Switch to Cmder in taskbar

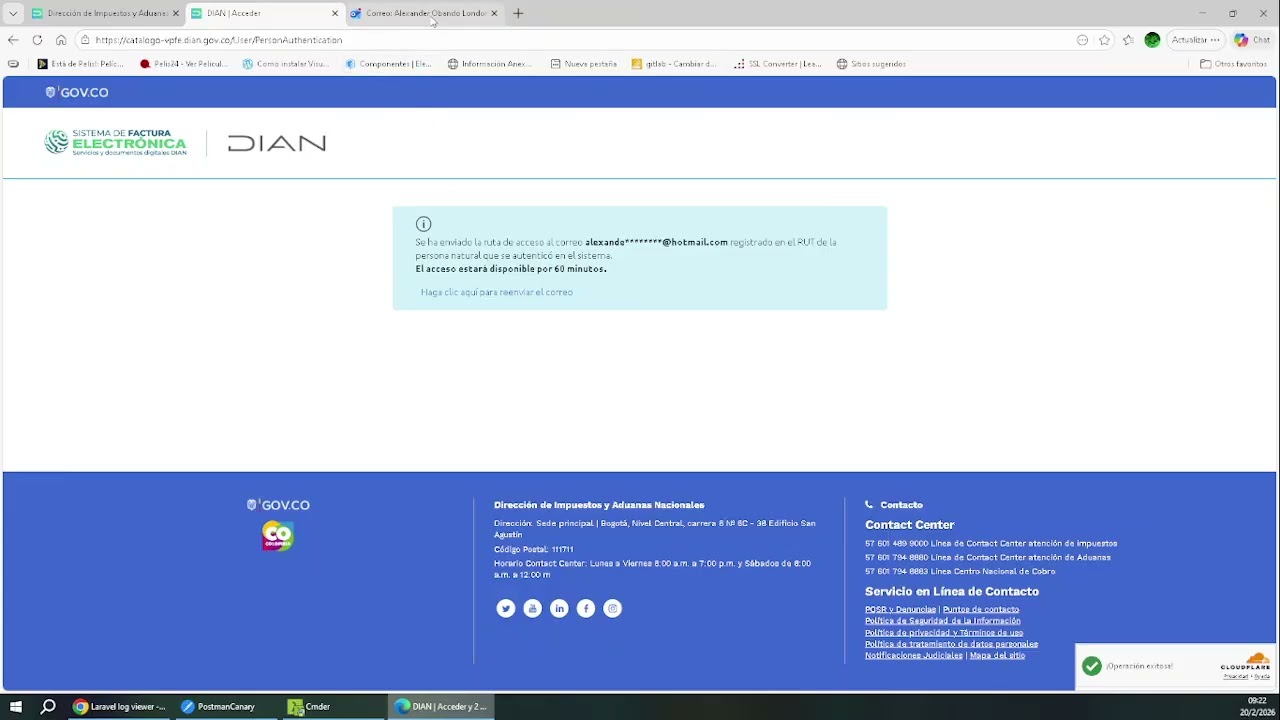click(x=309, y=706)
